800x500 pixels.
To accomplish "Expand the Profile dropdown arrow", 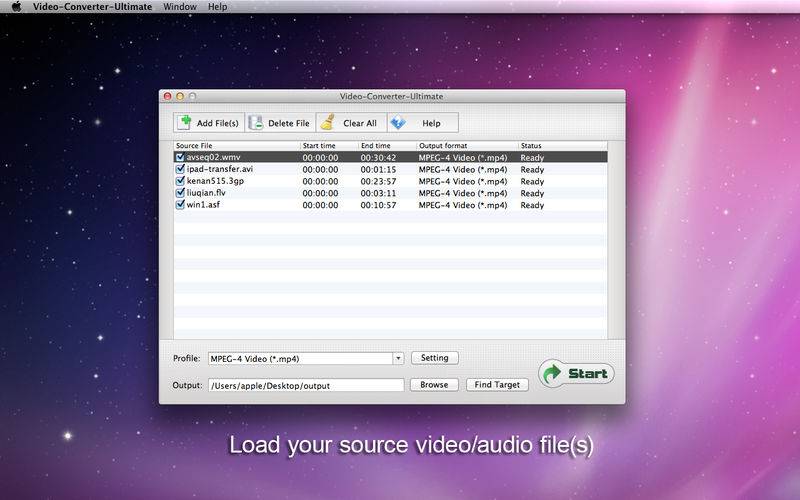I will (398, 358).
